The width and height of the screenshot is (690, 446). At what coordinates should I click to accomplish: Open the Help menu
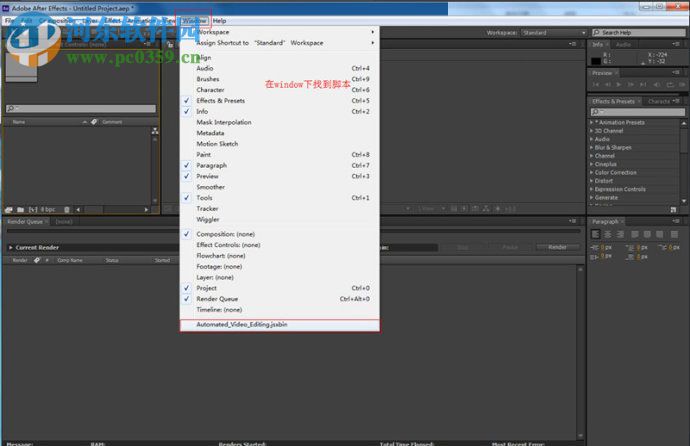tap(219, 21)
